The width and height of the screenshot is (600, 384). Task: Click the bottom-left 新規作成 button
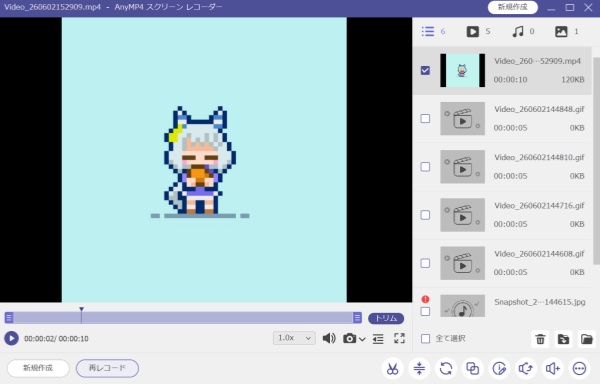click(38, 368)
